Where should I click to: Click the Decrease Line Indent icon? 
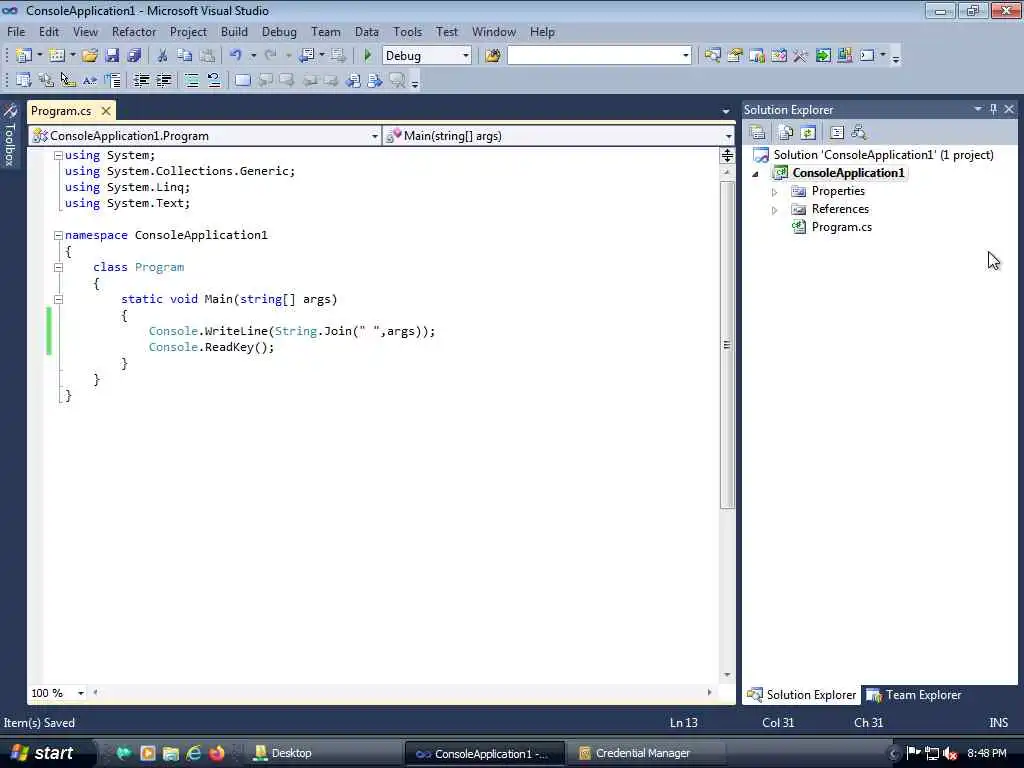(141, 80)
